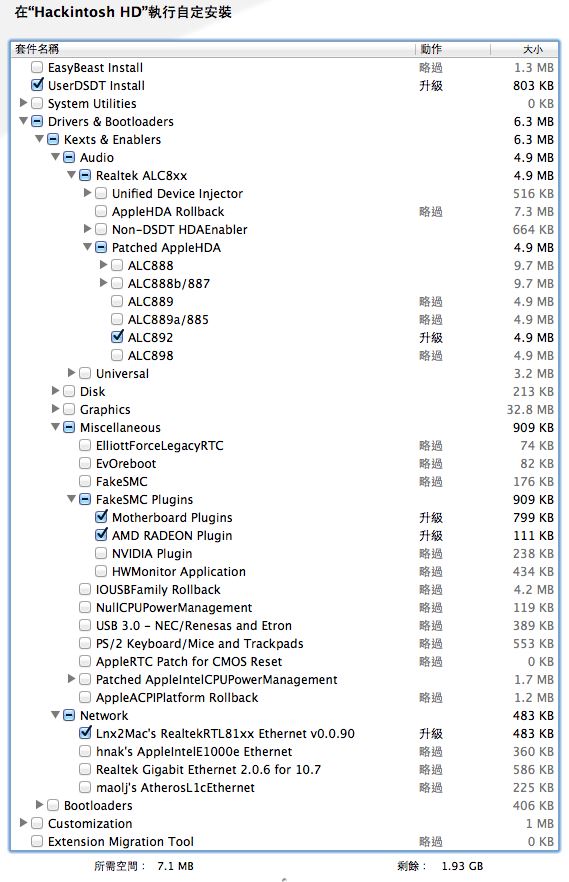The image size is (569, 882).
Task: Toggle the Drivers & Bootloaders mixed-state checkbox
Action: tap(37, 122)
